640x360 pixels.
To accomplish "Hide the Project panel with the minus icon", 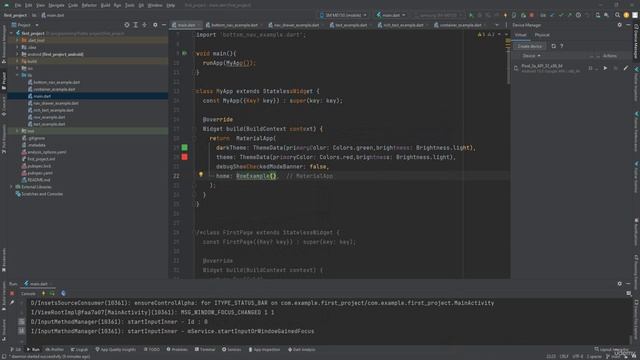I will tap(164, 25).
